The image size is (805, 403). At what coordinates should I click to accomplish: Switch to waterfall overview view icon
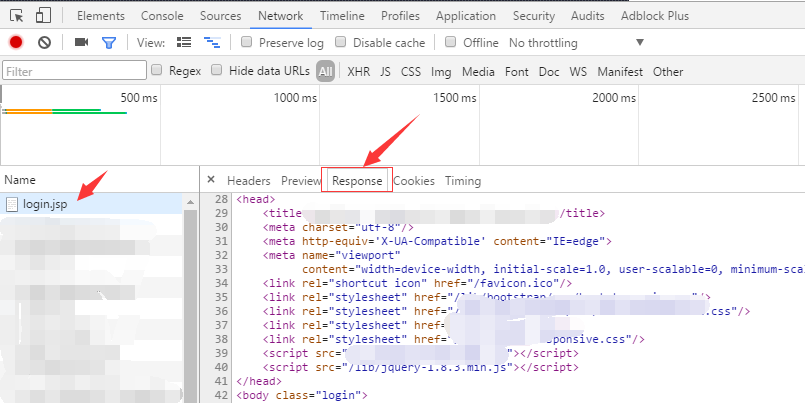click(212, 42)
